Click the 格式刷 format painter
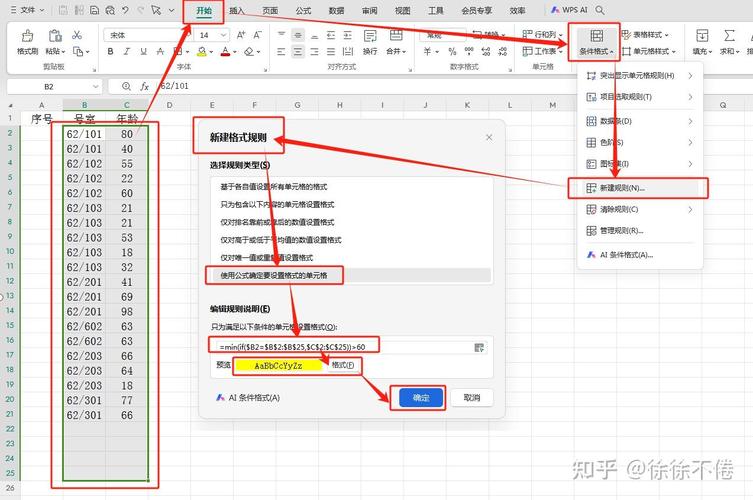The height and width of the screenshot is (500, 753). 27,42
